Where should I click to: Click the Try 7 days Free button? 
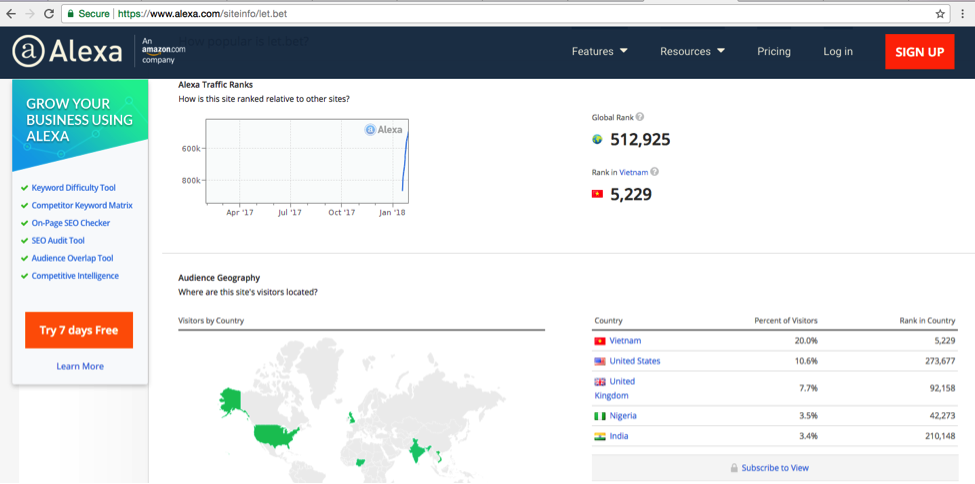pyautogui.click(x=79, y=330)
